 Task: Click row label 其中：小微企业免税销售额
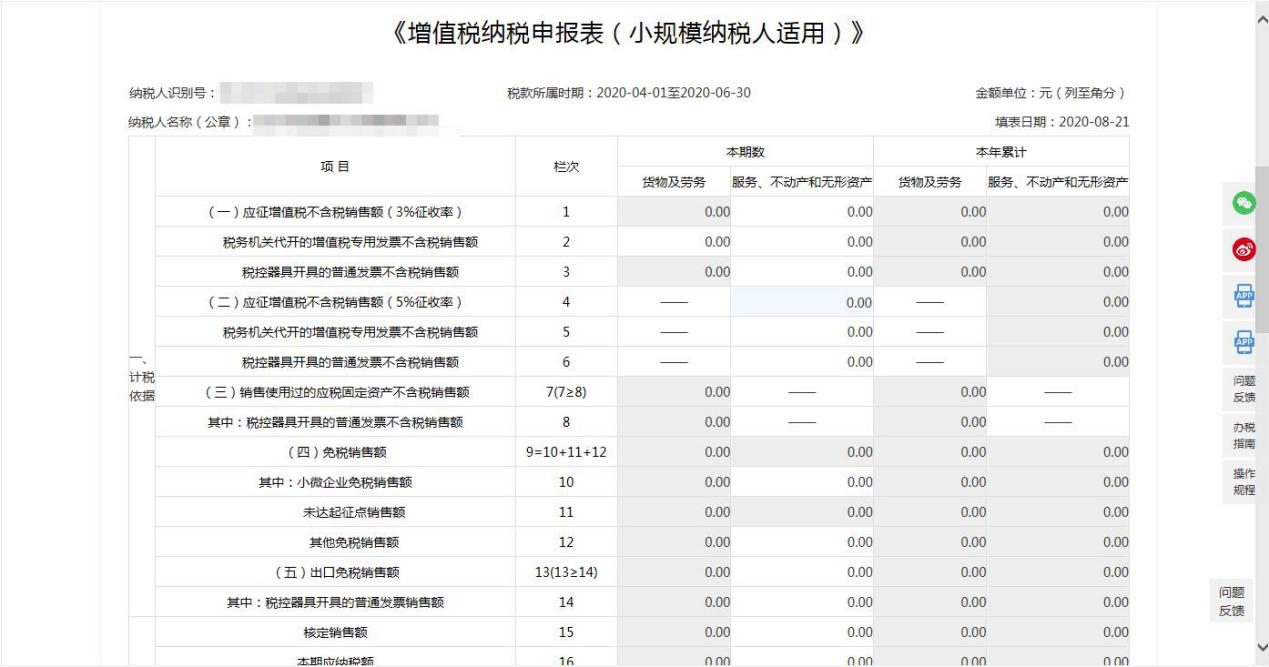click(335, 482)
